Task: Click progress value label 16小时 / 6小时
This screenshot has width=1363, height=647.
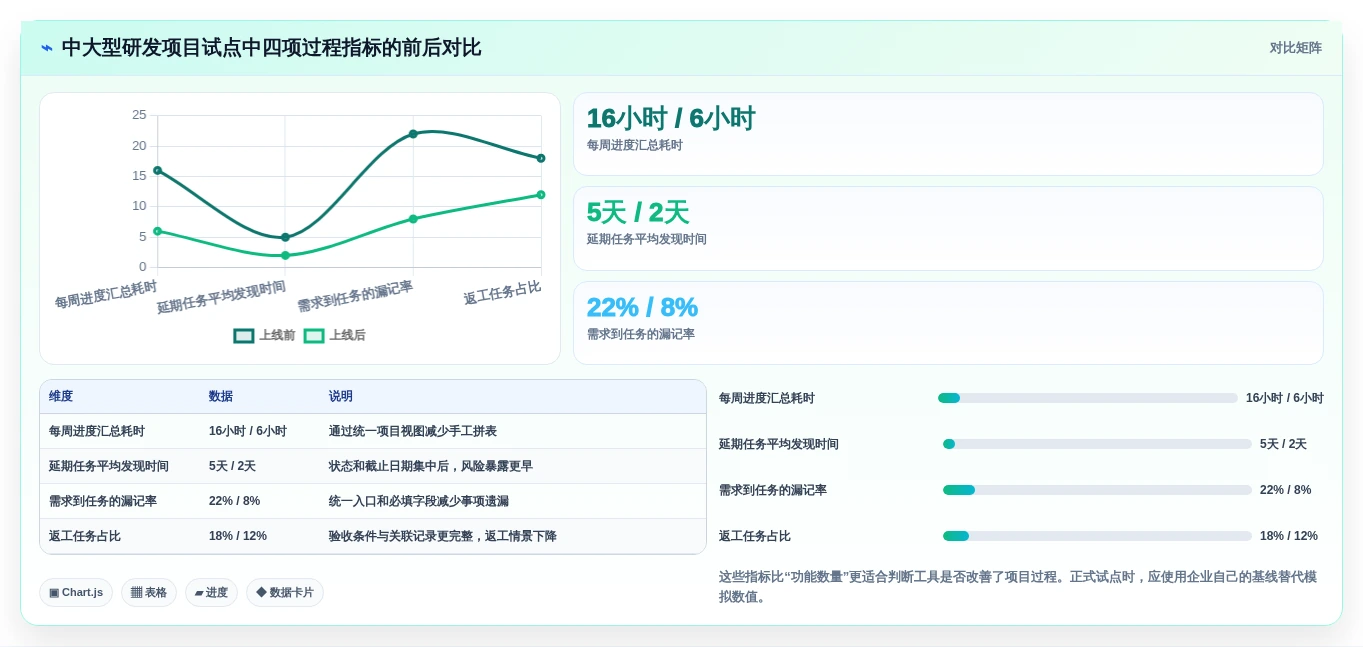Action: tap(1285, 398)
